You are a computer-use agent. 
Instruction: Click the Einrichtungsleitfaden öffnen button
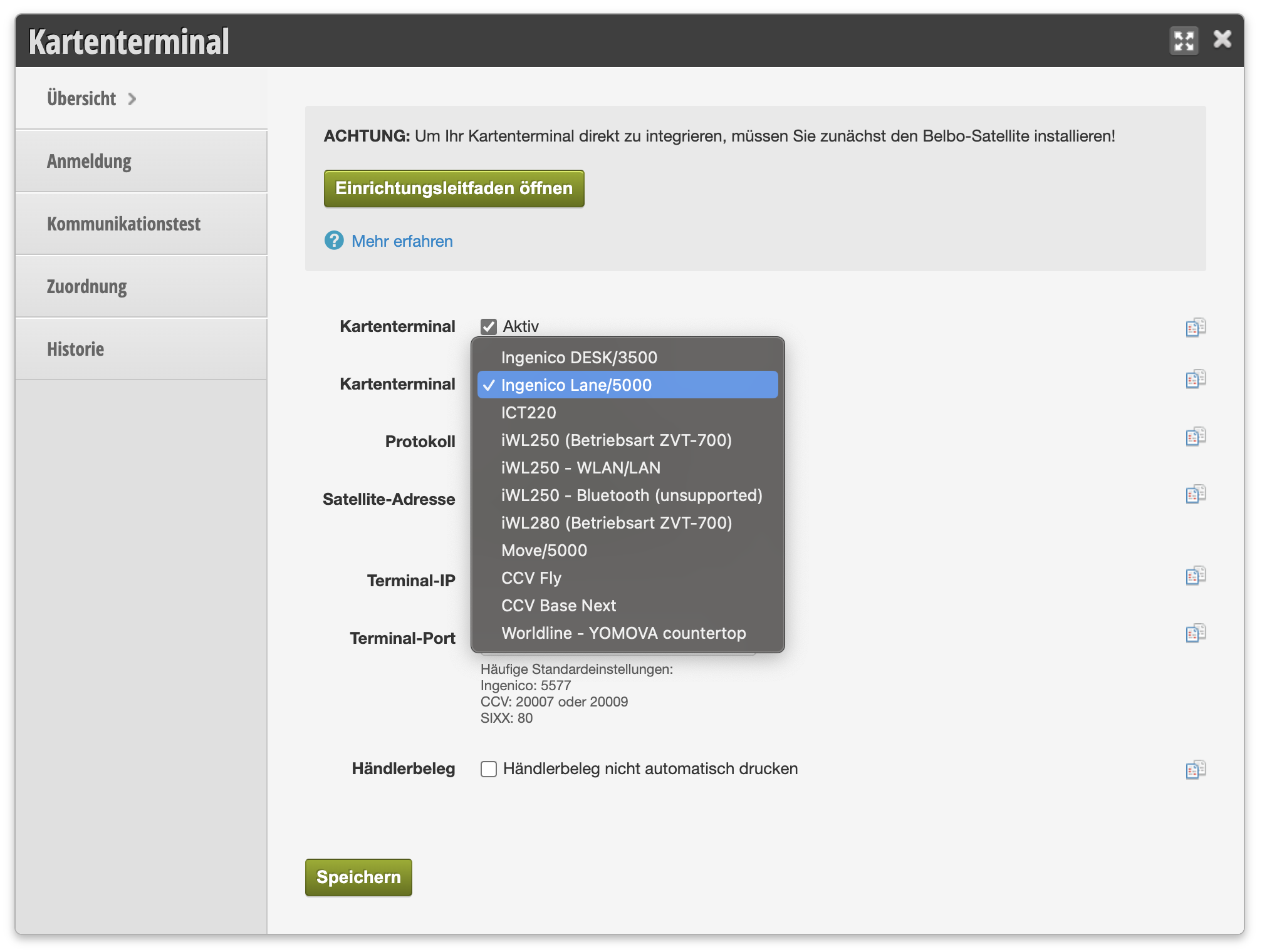point(454,188)
